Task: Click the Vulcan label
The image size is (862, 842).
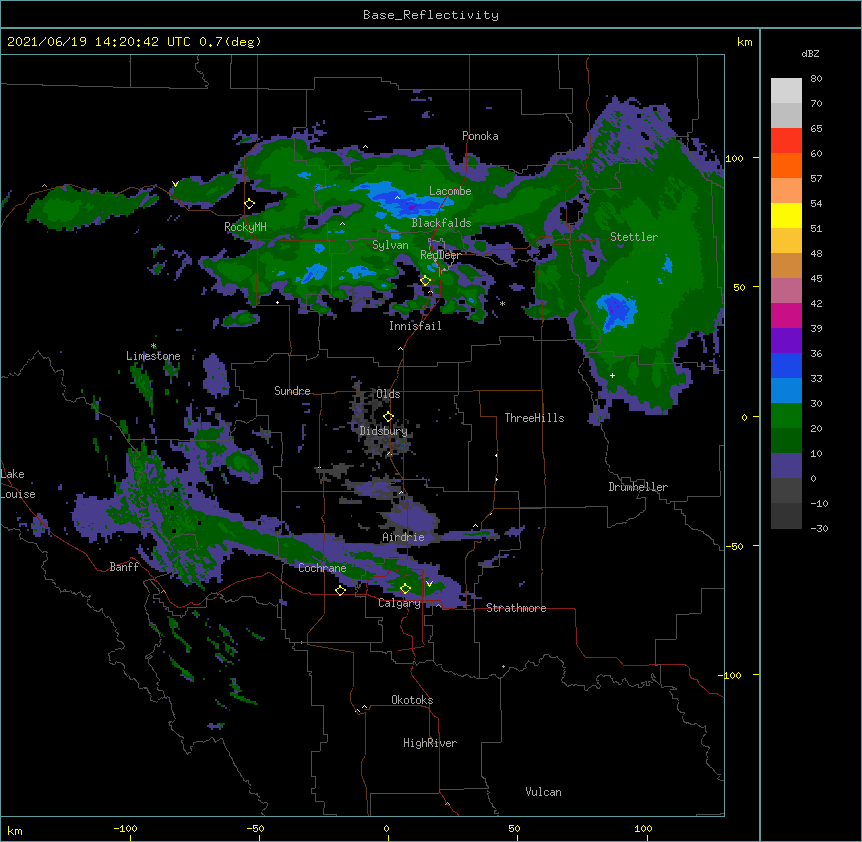Action: pyautogui.click(x=543, y=792)
